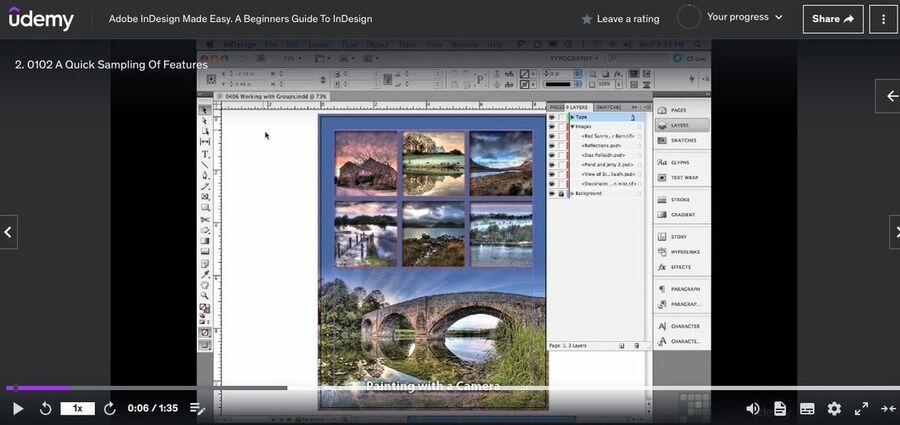Viewport: 900px width, 425px height.
Task: Open the Typography workspace dropdown
Action: (574, 58)
